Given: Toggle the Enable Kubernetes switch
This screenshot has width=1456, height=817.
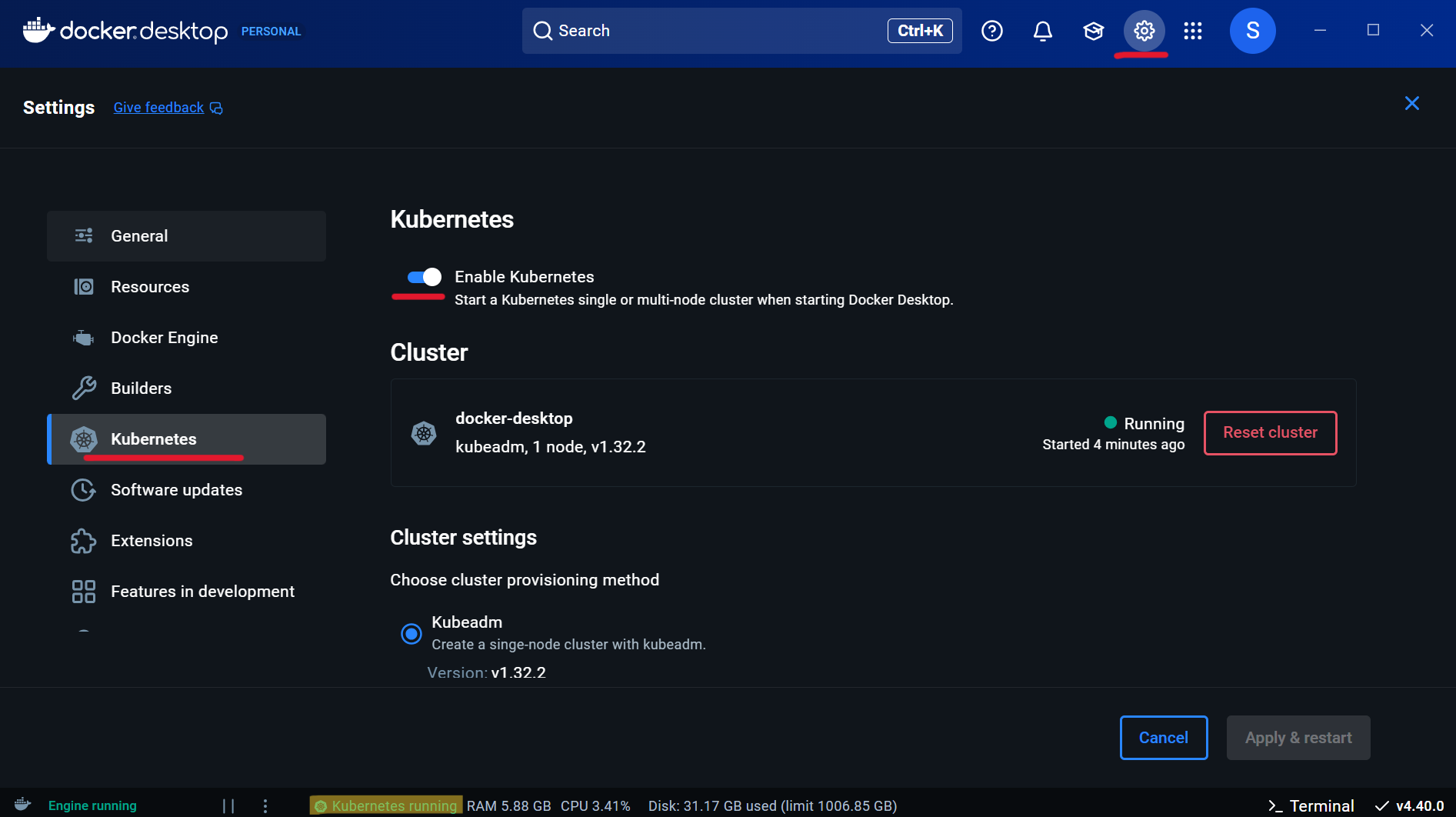Looking at the screenshot, I should (x=424, y=277).
